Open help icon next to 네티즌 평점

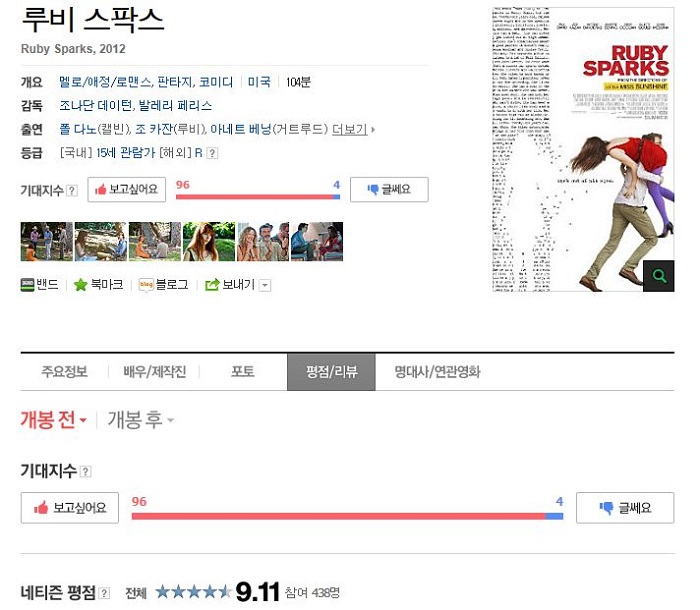coord(104,593)
